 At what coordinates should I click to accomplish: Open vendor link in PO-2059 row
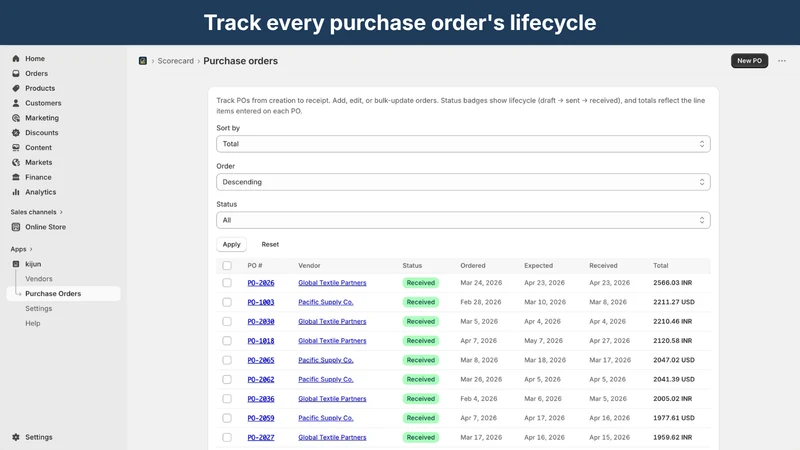326,418
